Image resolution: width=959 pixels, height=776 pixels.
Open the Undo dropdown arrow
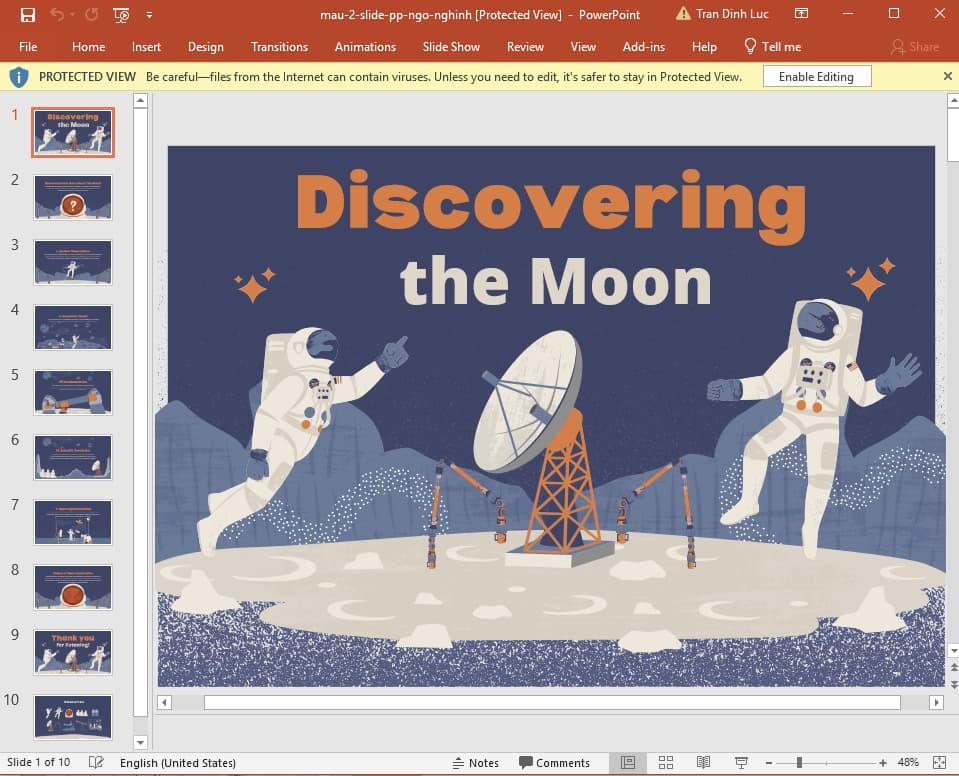tap(71, 15)
